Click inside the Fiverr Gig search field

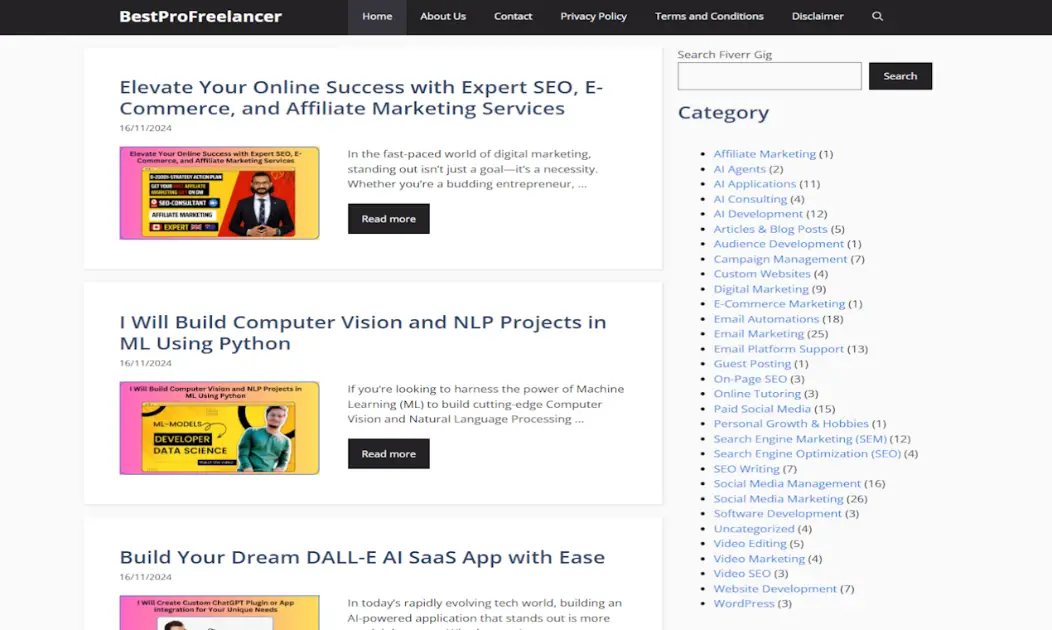coord(768,75)
